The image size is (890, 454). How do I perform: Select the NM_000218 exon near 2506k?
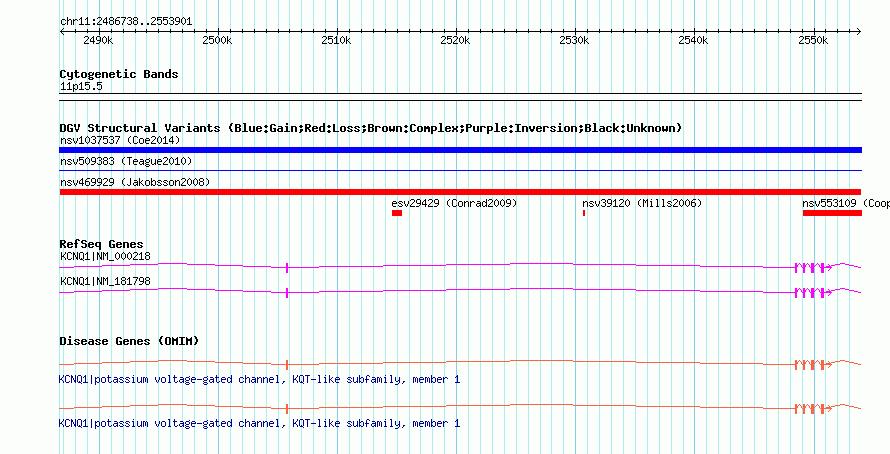(287, 268)
